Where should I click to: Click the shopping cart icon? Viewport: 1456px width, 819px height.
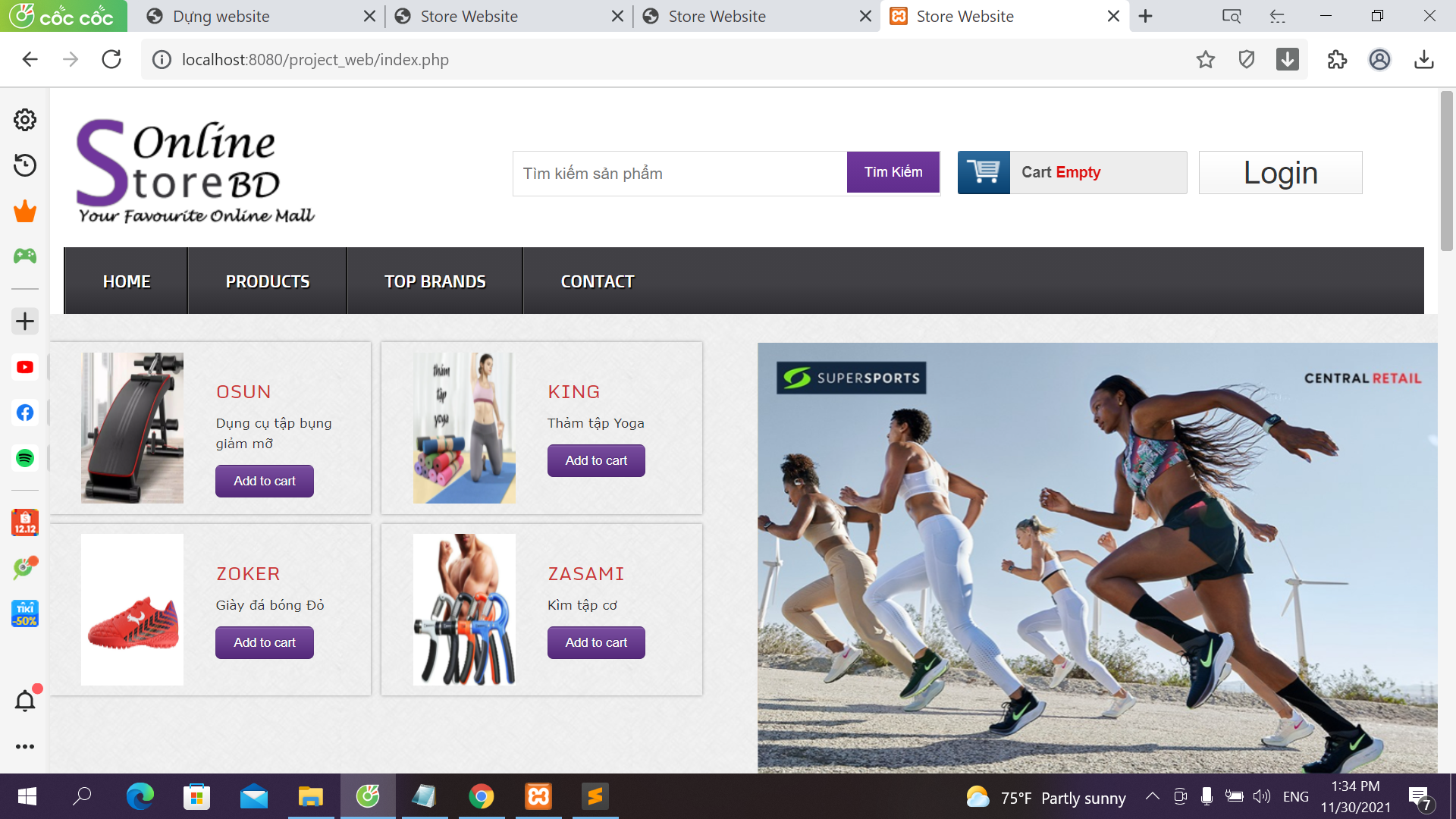pyautogui.click(x=984, y=172)
